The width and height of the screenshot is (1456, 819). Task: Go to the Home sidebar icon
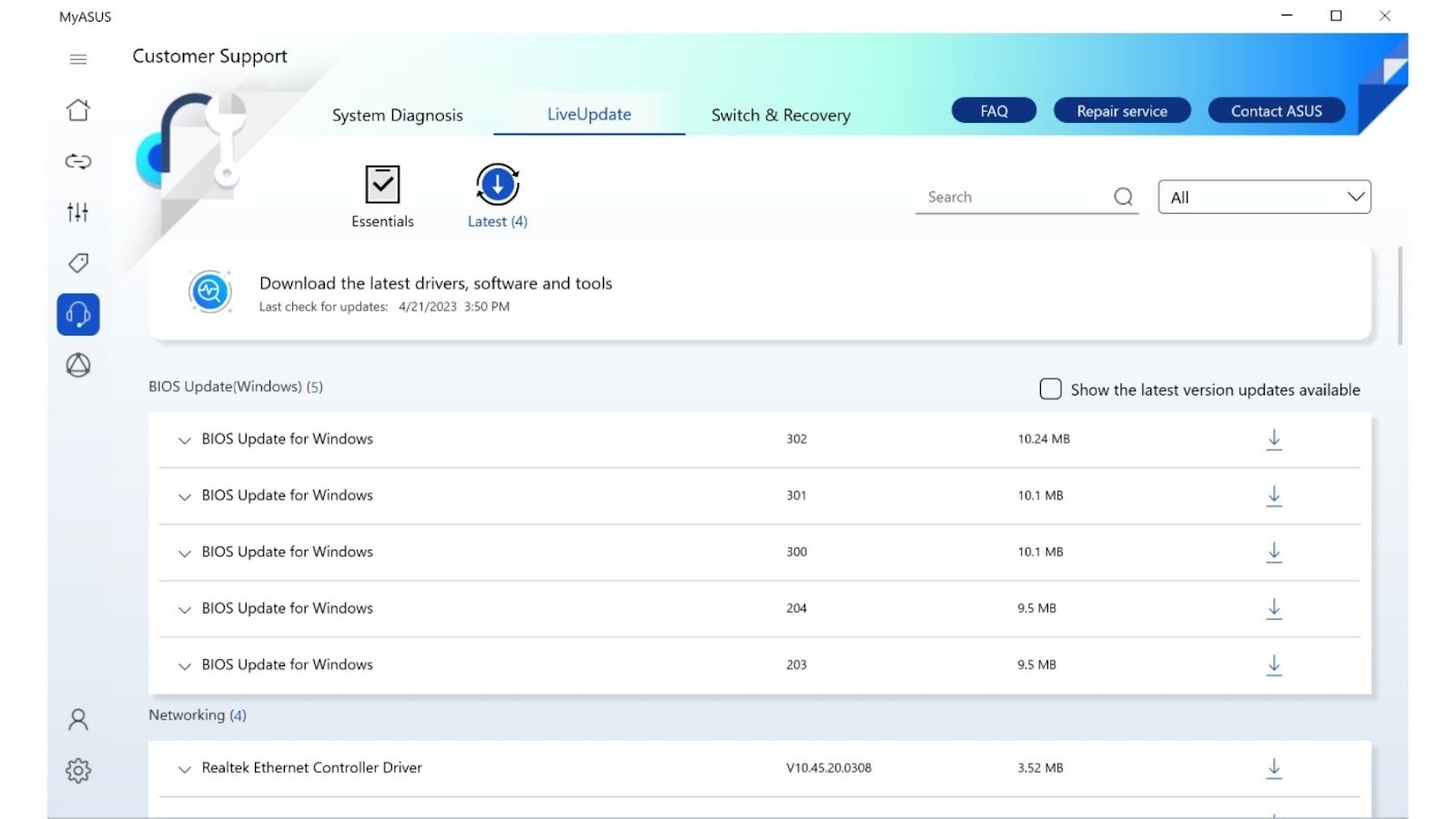78,110
